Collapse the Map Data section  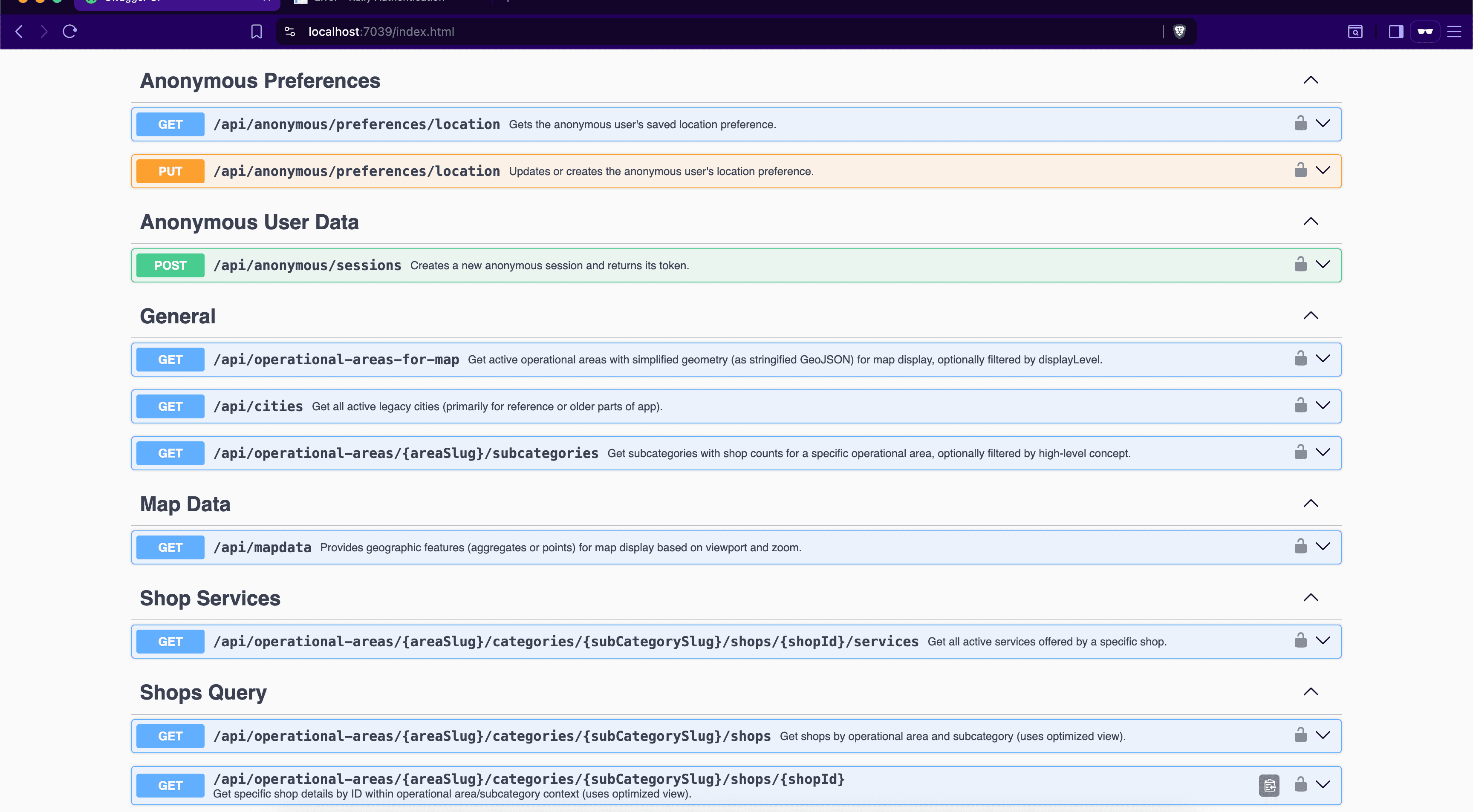[1311, 504]
